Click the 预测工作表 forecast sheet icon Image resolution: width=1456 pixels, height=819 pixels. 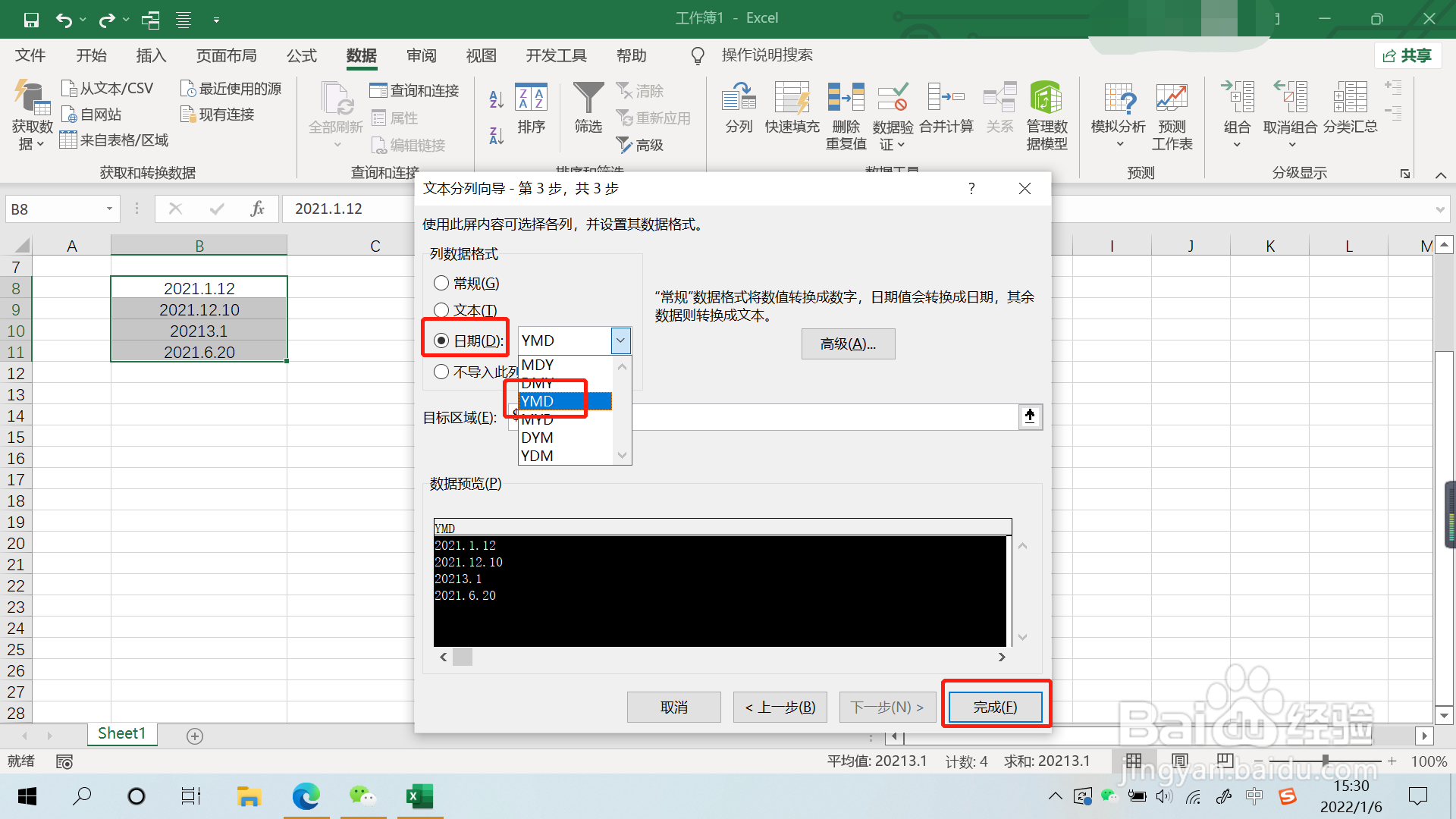1172,99
